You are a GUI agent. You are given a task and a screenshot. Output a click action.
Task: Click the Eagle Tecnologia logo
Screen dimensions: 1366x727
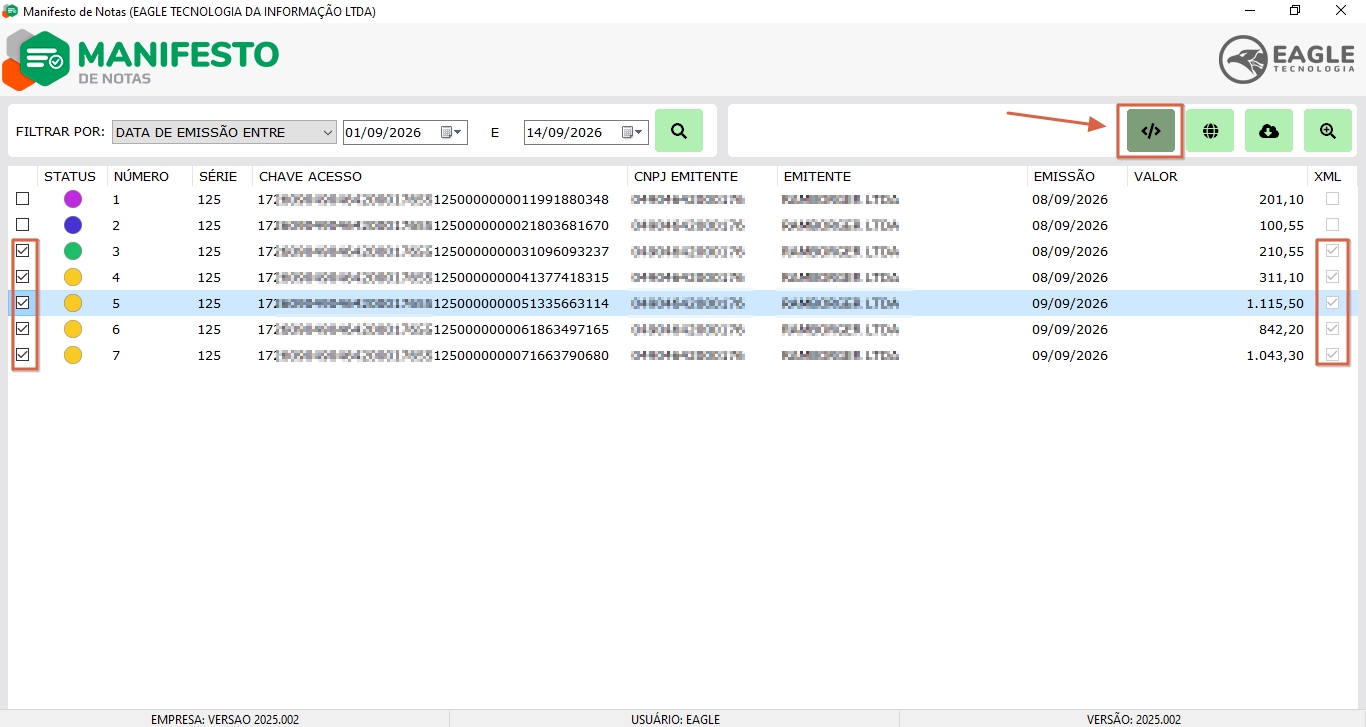(x=1288, y=60)
